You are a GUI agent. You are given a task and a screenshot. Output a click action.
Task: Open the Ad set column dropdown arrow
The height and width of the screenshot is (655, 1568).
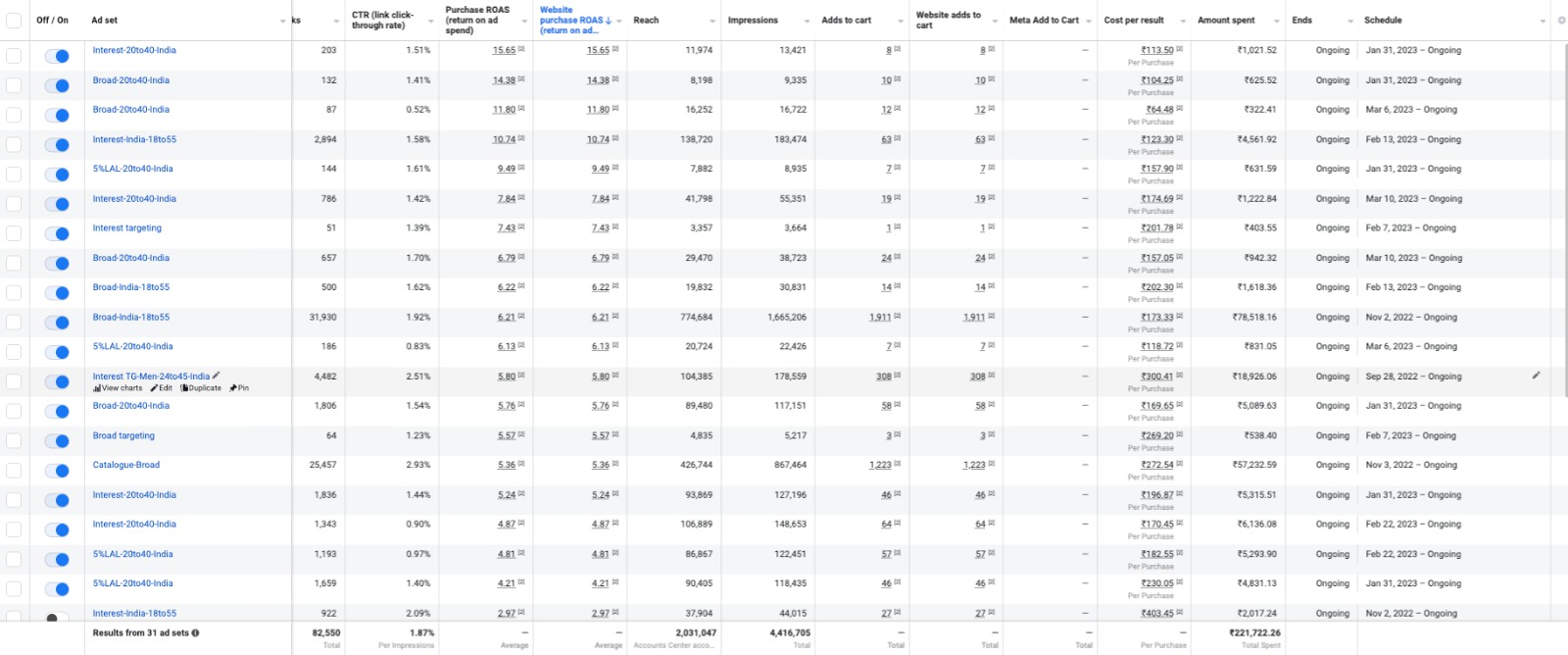tap(282, 21)
